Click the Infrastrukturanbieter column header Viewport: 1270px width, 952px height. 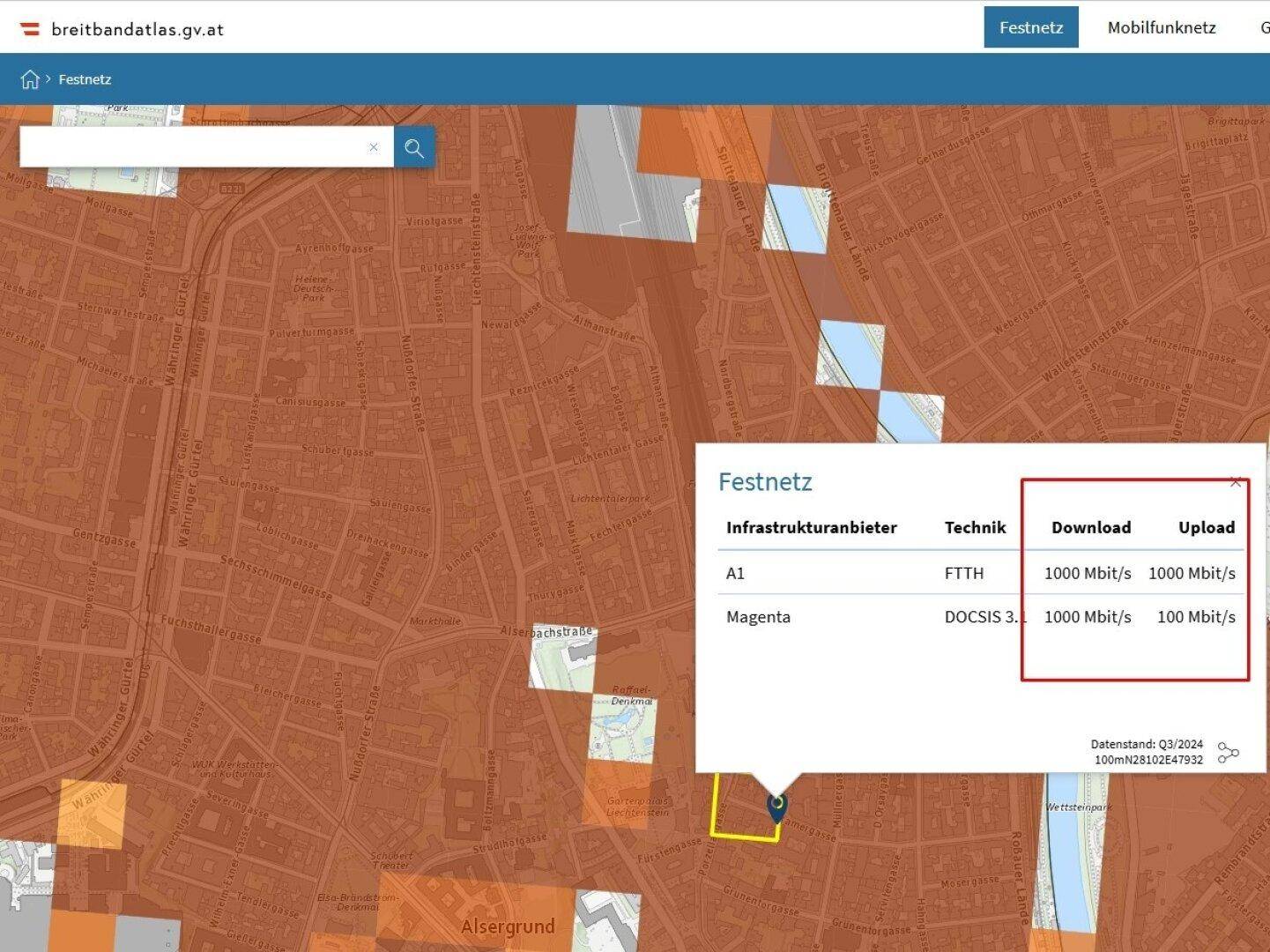(x=812, y=527)
